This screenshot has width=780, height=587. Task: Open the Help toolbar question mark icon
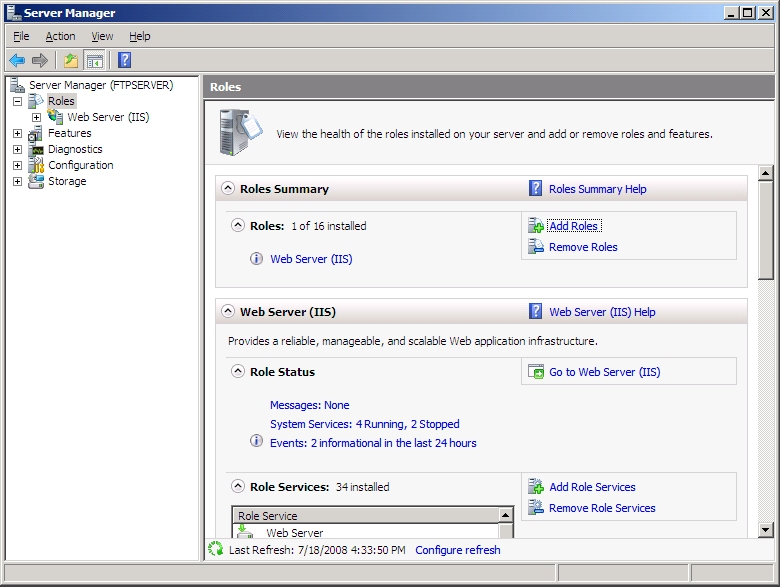click(124, 60)
